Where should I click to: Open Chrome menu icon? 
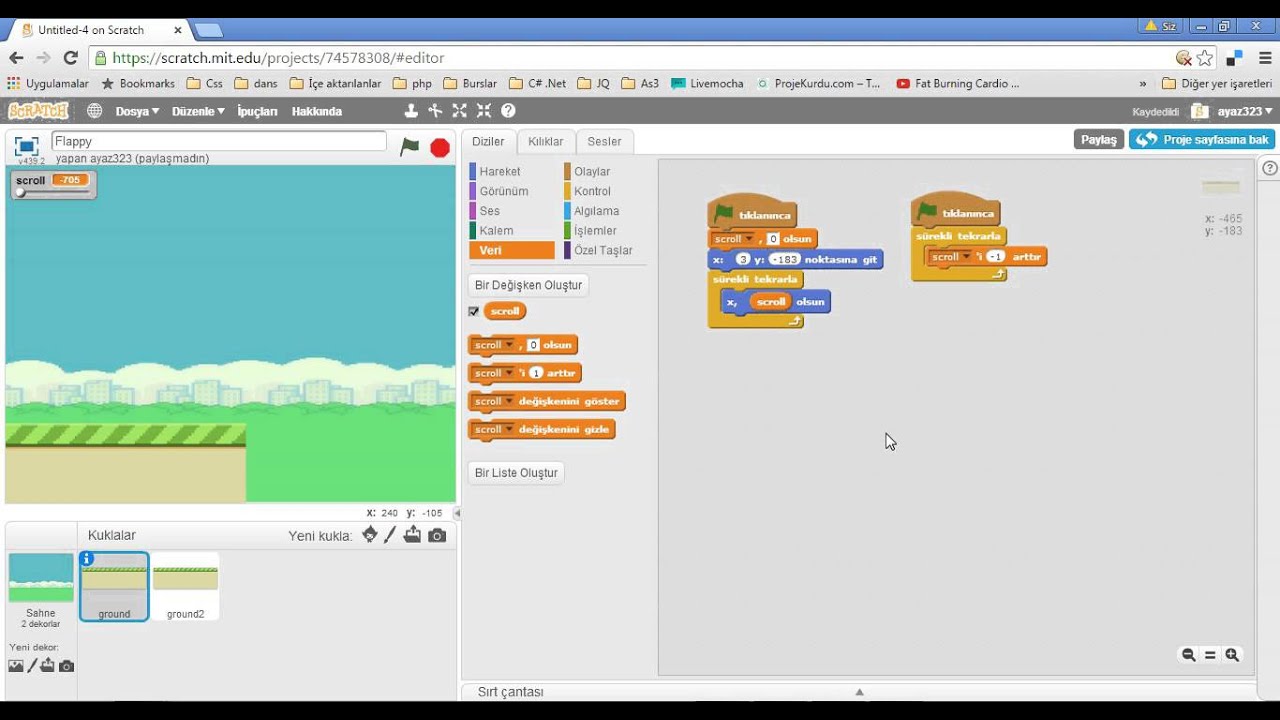1265,58
